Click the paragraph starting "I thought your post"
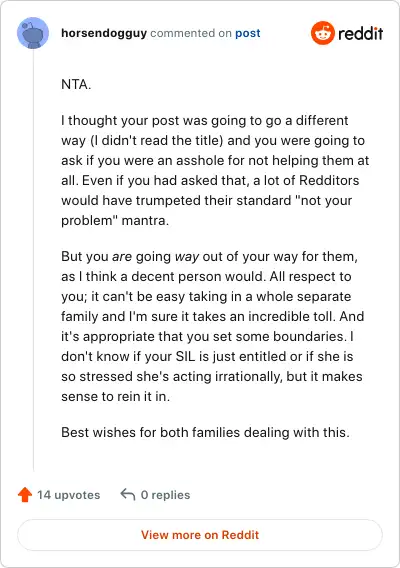This screenshot has height=568, width=400. (215, 170)
